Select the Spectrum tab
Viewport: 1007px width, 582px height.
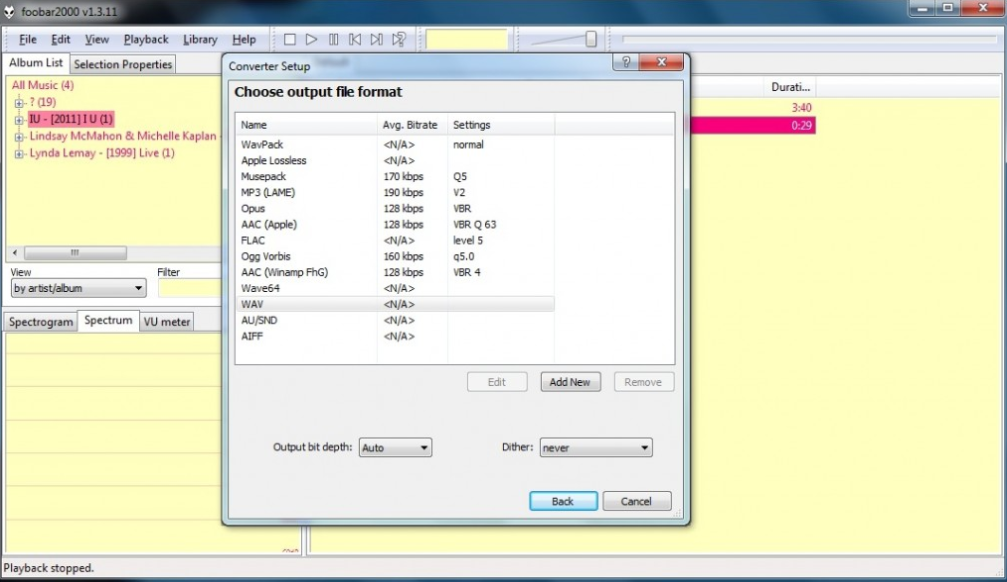pos(108,321)
